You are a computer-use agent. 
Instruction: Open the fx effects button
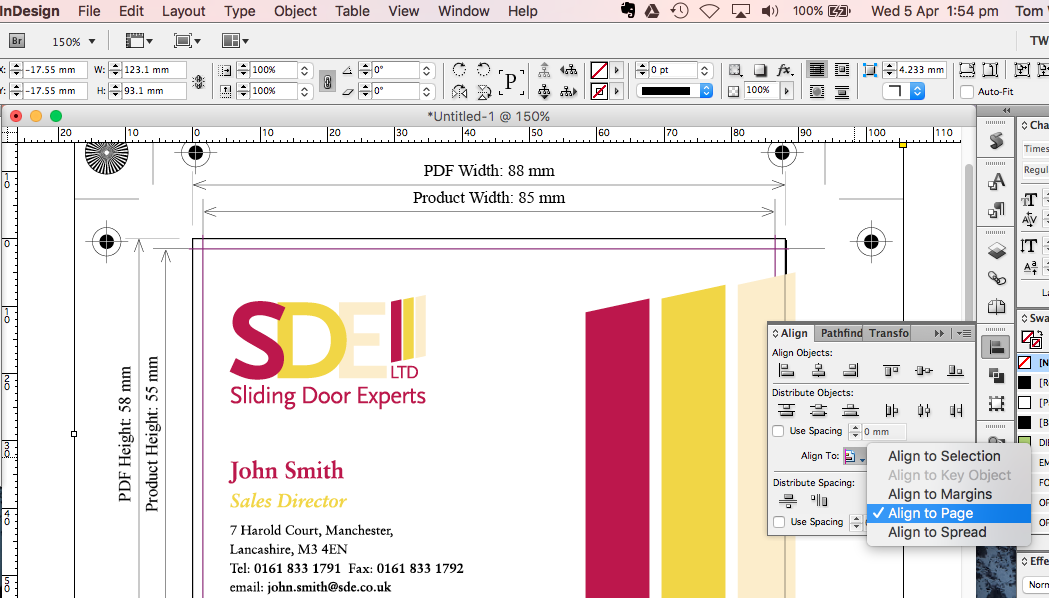point(784,70)
